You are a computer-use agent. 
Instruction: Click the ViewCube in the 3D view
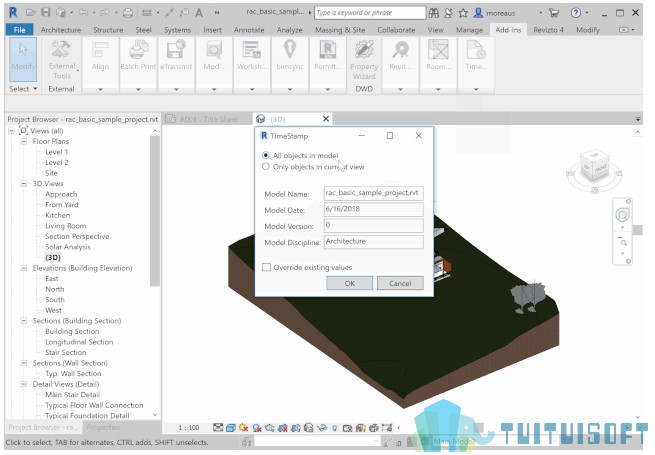594,165
